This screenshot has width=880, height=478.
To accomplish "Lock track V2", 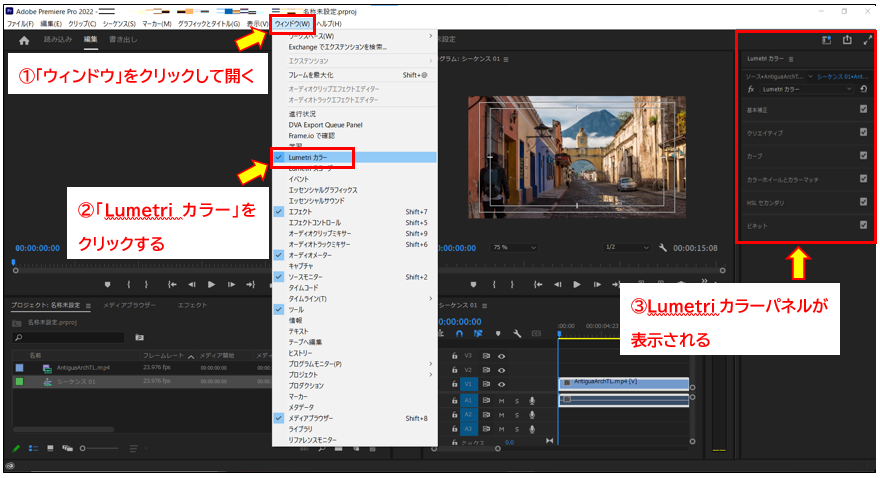I will point(455,370).
